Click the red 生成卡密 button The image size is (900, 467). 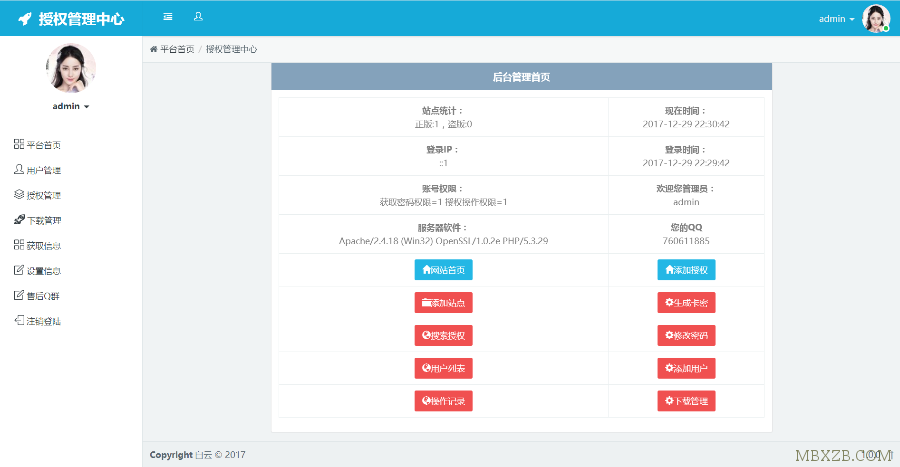pos(686,302)
